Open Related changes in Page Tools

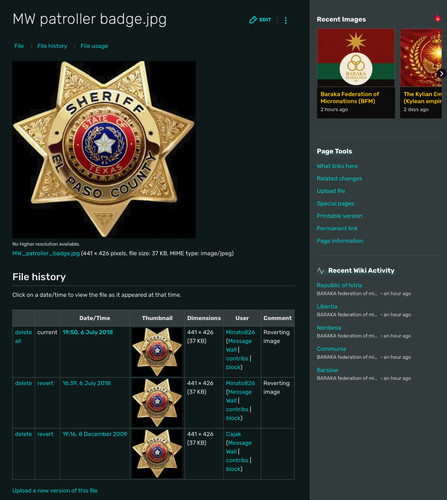339,178
